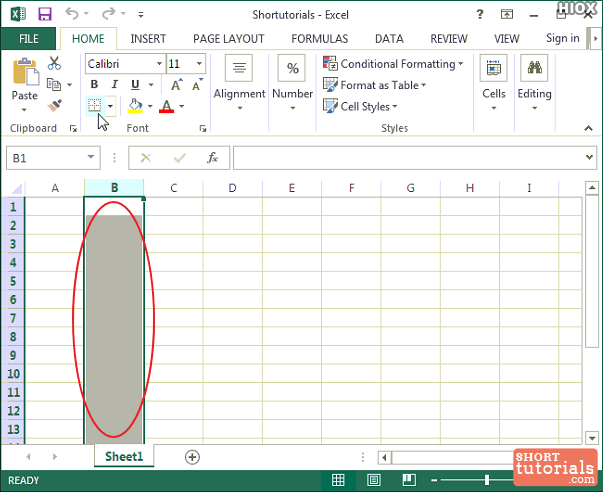Click the Undo arrow icon

(x=72, y=13)
